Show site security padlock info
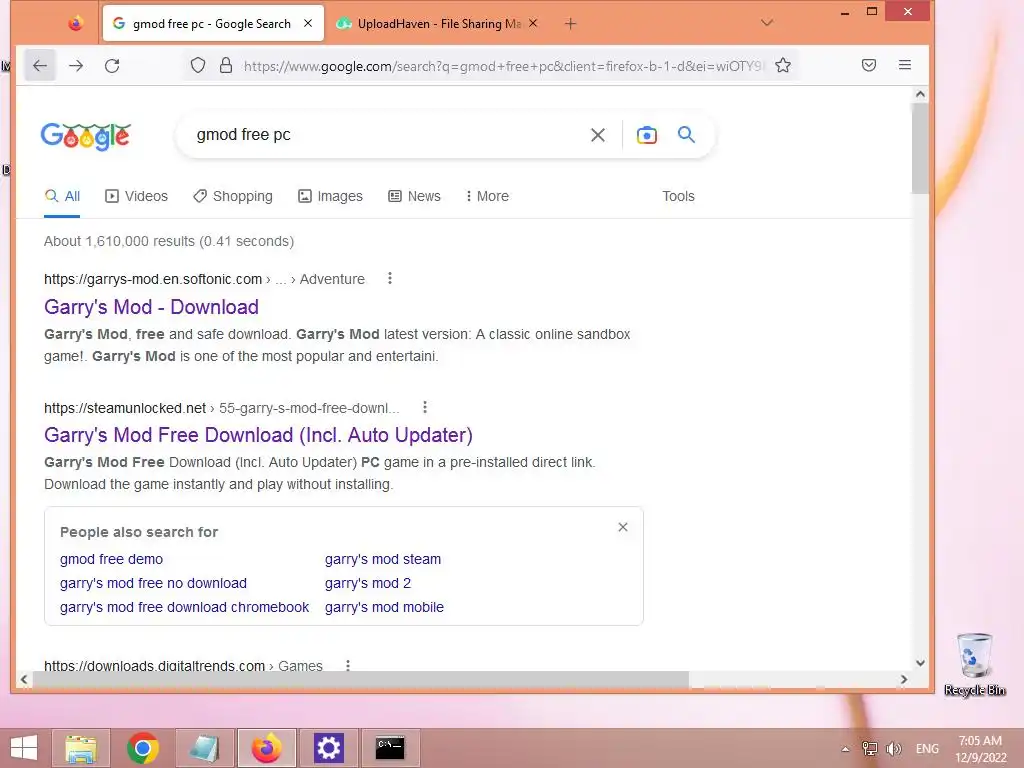Screen dimensions: 1024x768 click(x=226, y=65)
